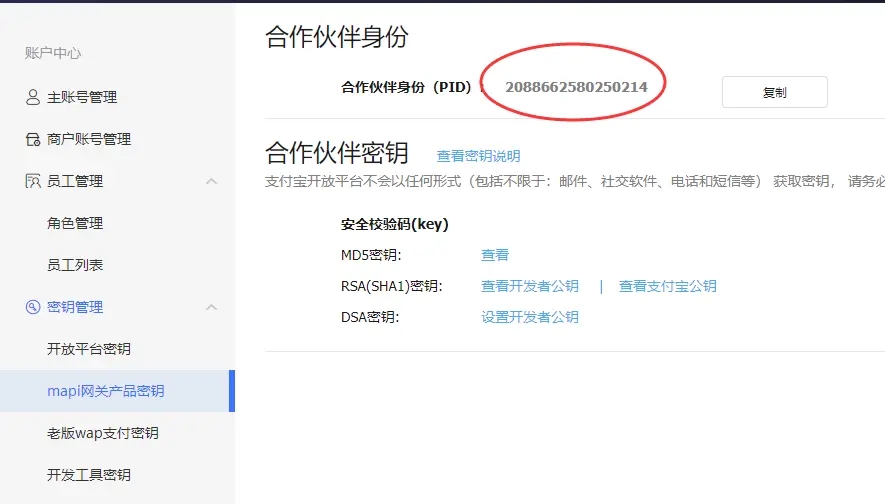Collapse the 员工管理 section chevron
Viewport: 885px width, 504px height.
[x=211, y=181]
